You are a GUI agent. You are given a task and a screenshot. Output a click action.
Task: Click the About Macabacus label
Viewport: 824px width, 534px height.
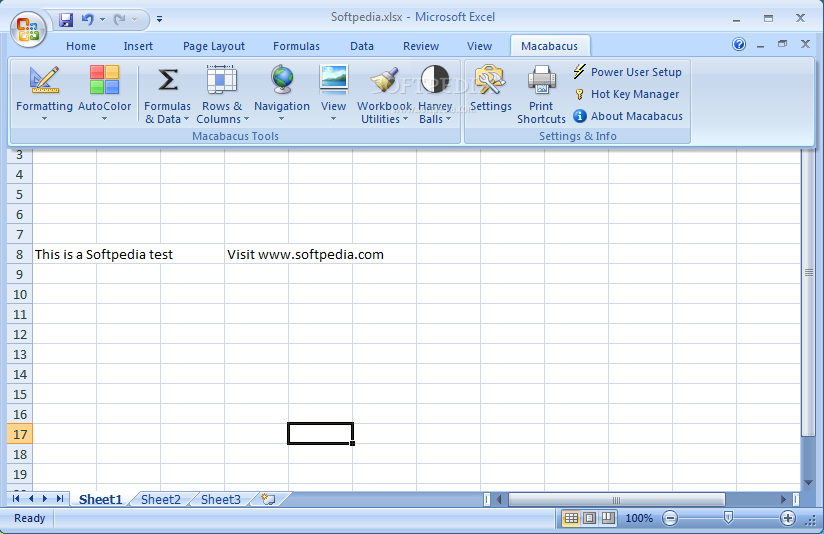[x=636, y=116]
